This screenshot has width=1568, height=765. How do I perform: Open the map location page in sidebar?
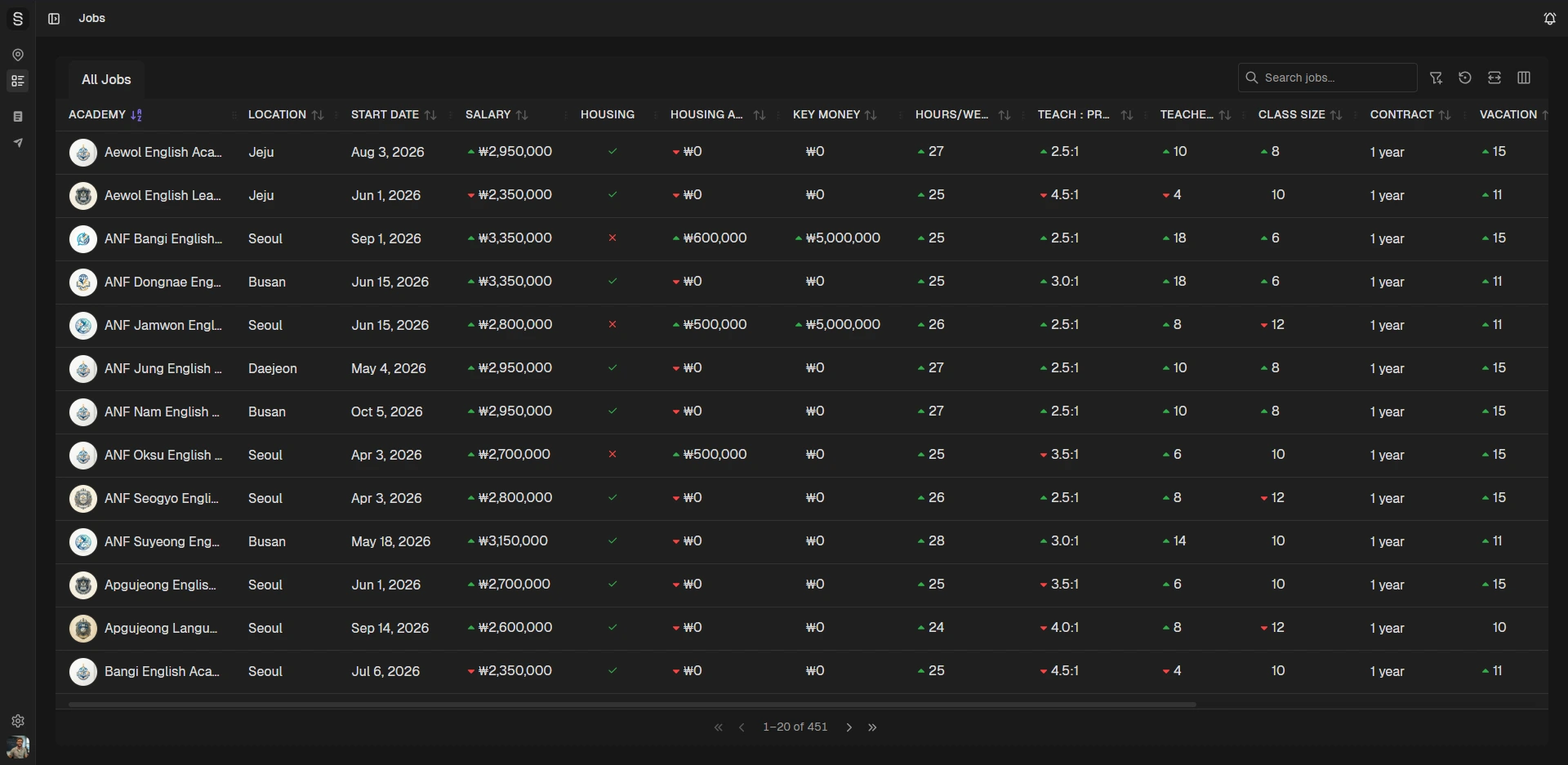pos(18,55)
